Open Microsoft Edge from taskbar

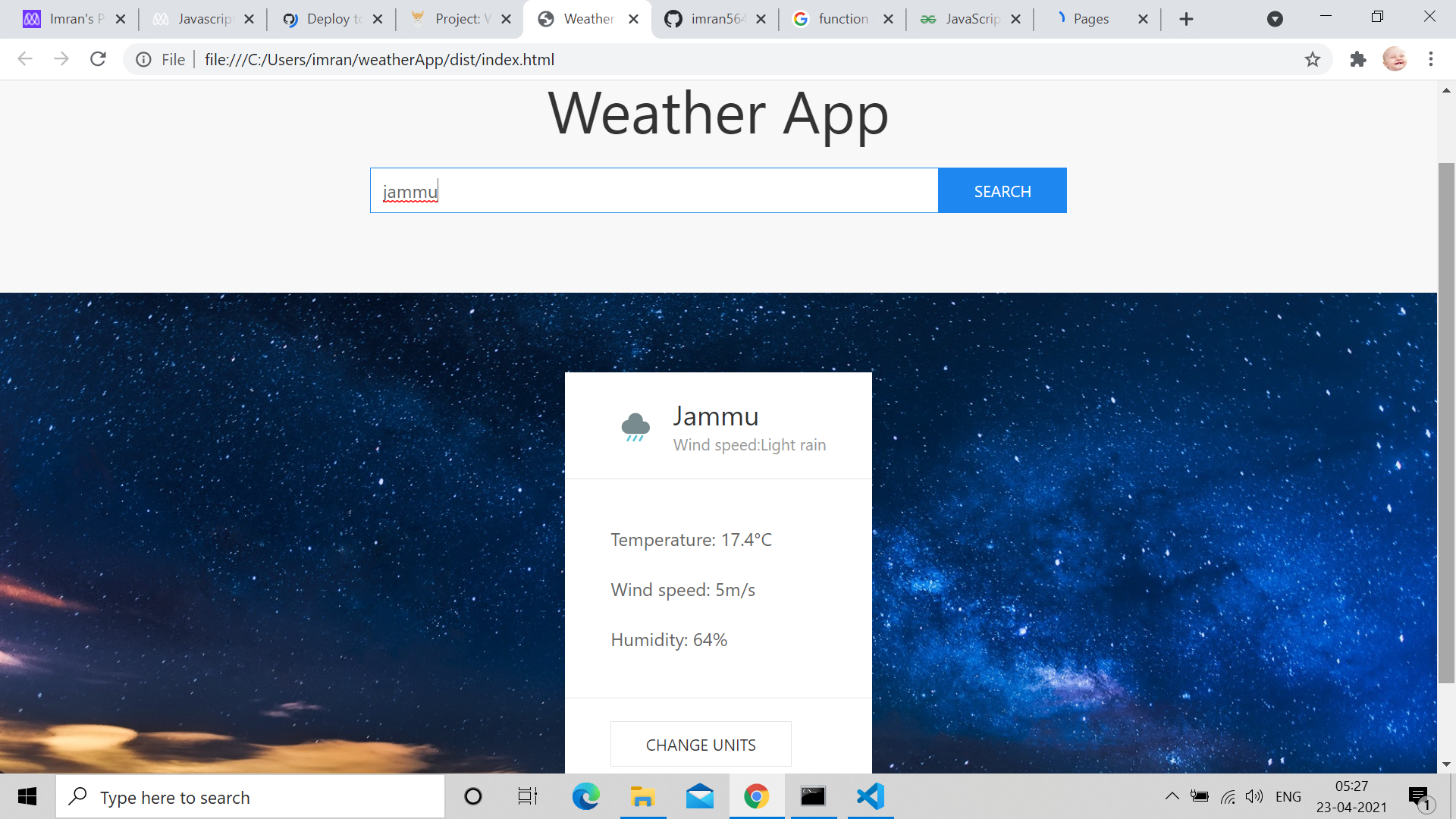tap(585, 796)
